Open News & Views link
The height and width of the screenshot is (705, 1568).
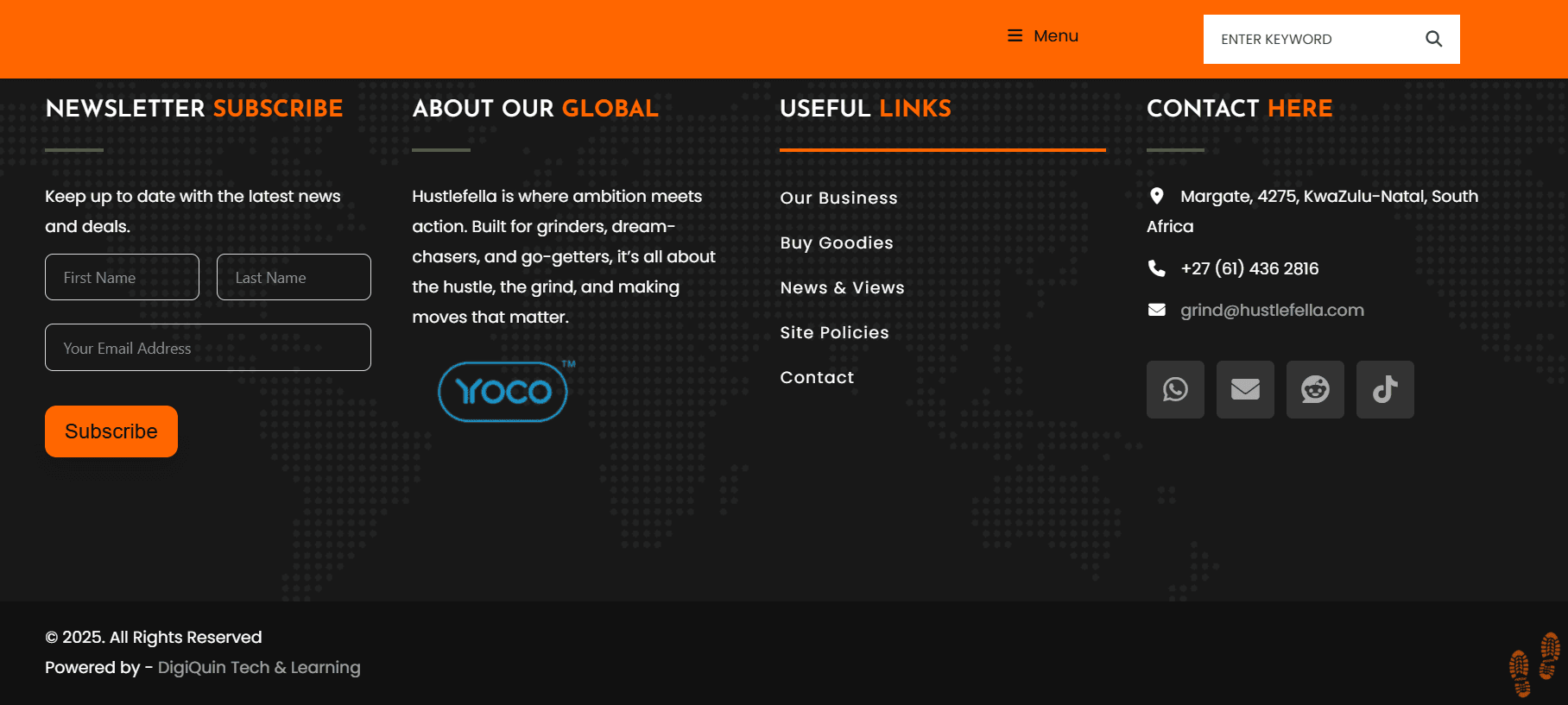(842, 287)
